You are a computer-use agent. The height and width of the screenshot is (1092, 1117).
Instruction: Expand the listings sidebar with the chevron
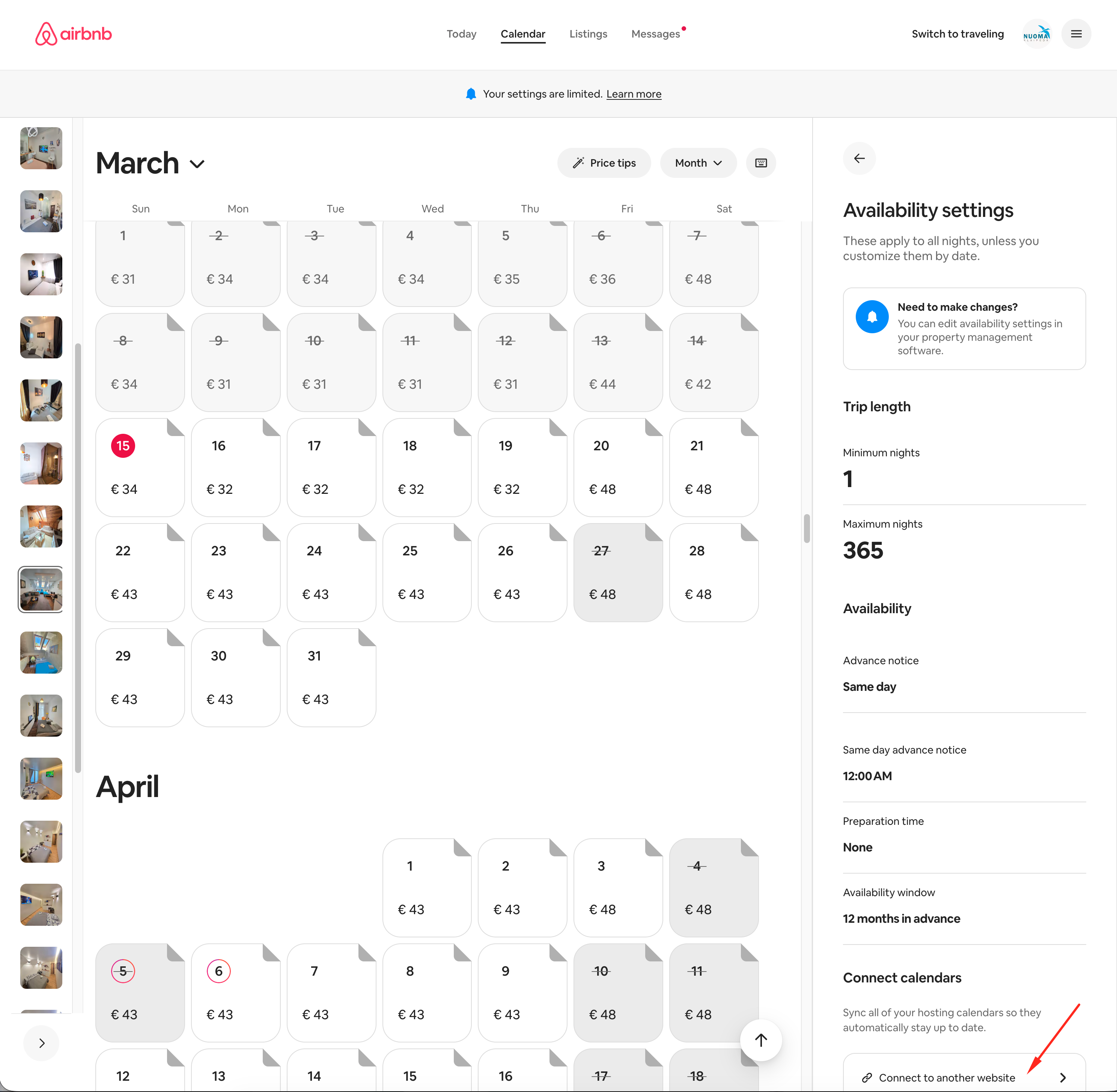[x=41, y=1043]
